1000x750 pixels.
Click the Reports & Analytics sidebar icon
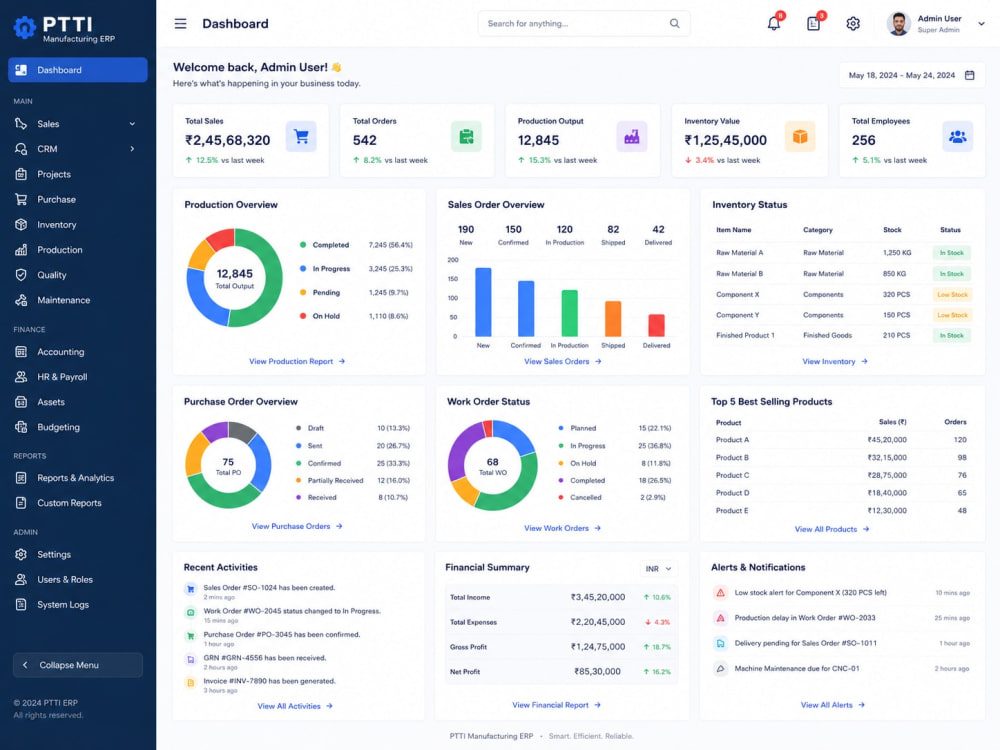pyautogui.click(x=21, y=478)
